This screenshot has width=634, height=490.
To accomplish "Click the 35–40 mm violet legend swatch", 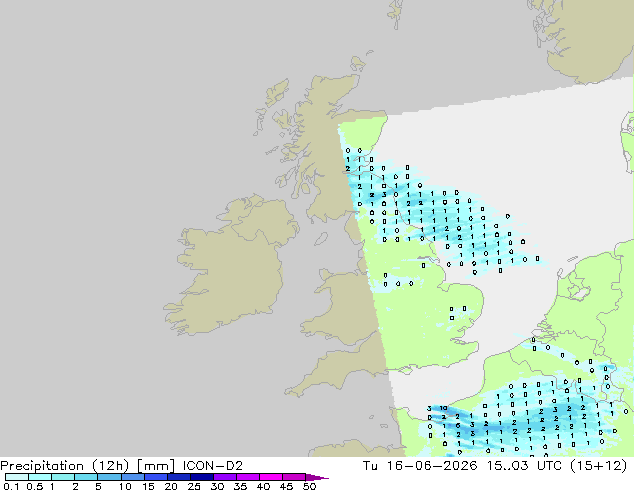I will coord(248,477).
